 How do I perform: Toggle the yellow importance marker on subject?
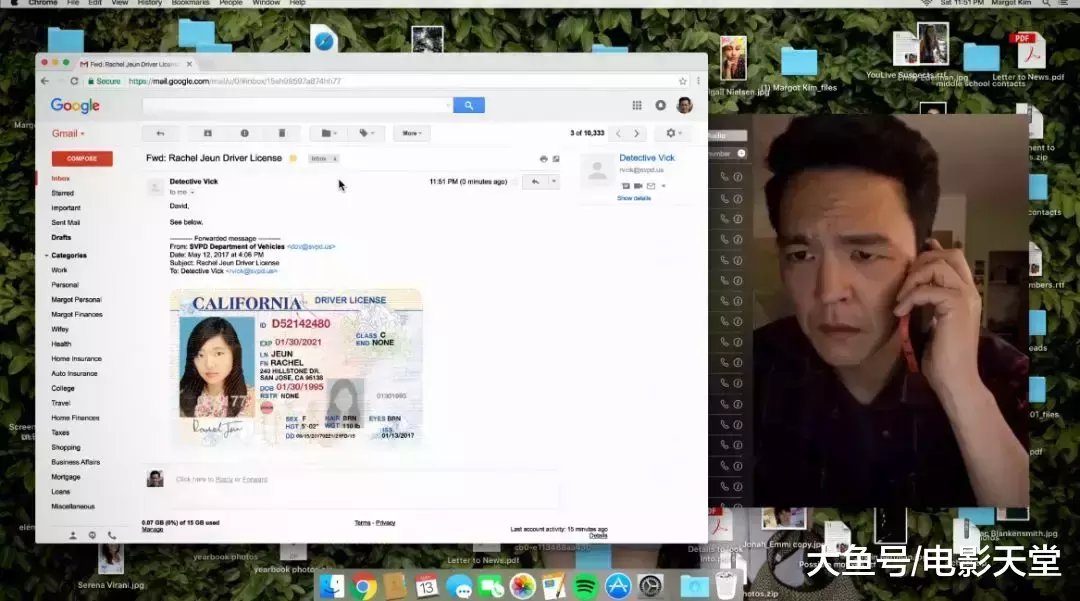(293, 158)
